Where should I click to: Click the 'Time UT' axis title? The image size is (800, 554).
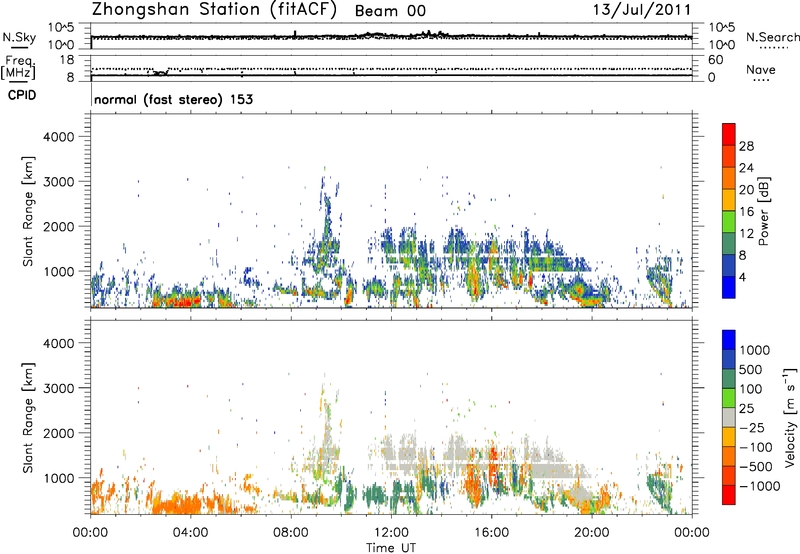[x=391, y=548]
